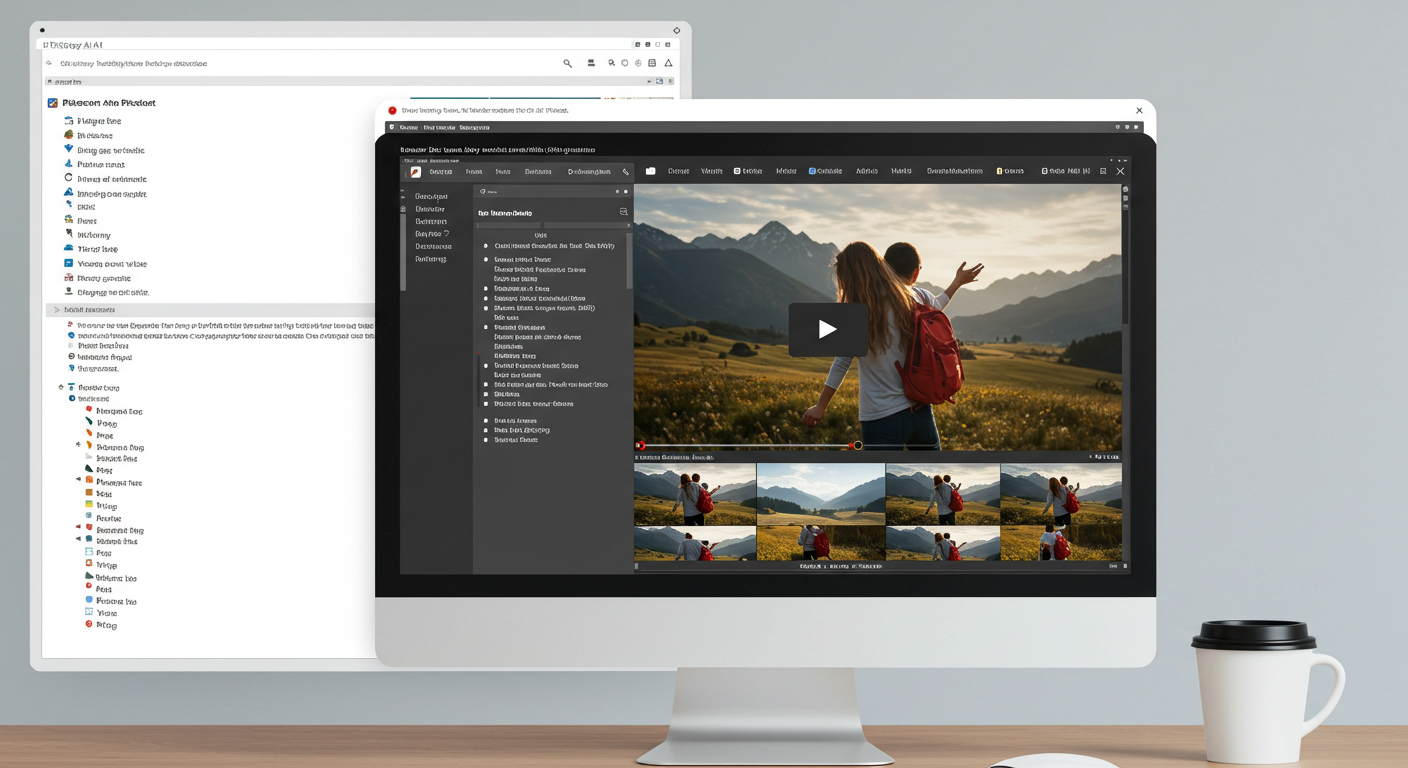Click the dark playhead circle on video progress bar
Image resolution: width=1408 pixels, height=768 pixels.
pos(857,445)
